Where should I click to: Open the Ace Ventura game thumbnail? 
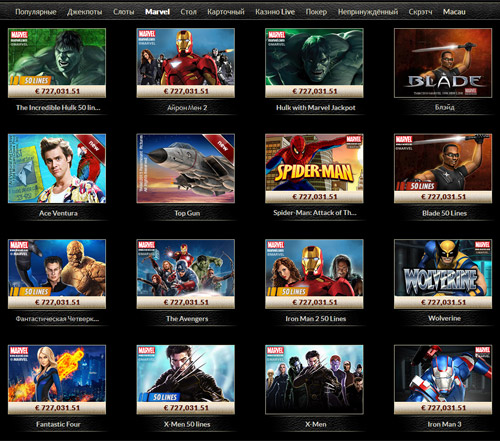pyautogui.click(x=57, y=168)
